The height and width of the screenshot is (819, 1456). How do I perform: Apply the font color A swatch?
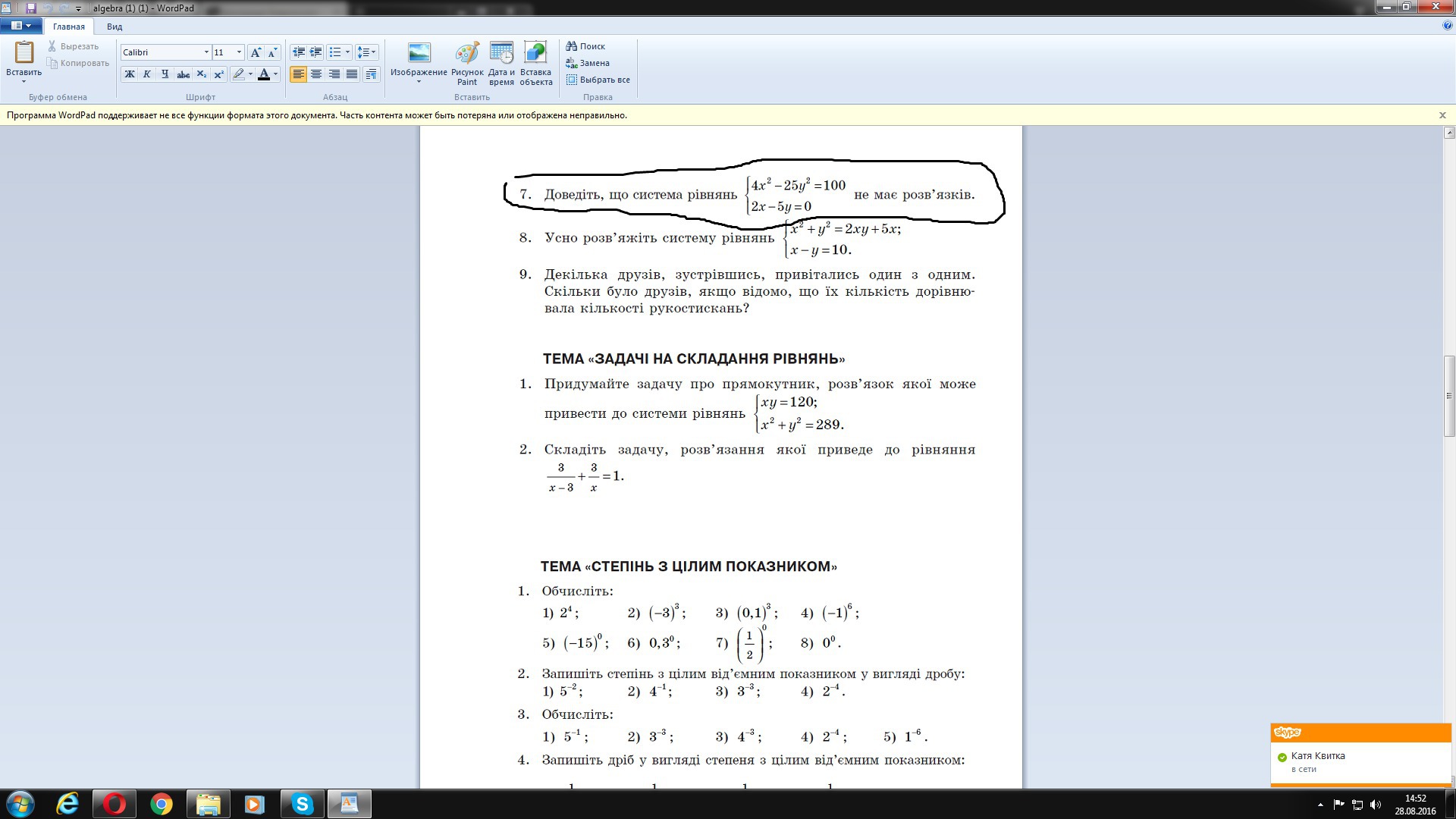coord(264,74)
